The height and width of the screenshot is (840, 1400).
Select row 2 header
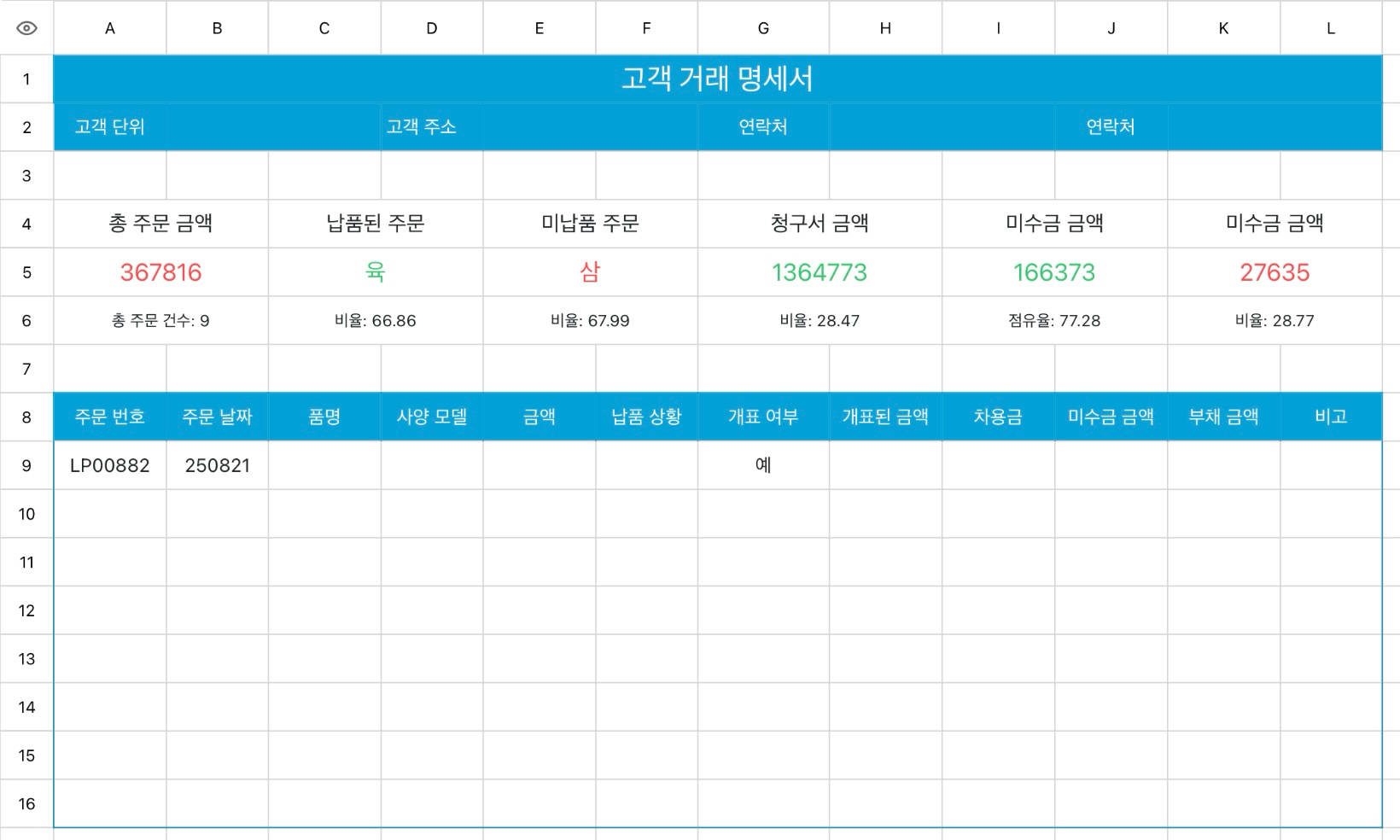[26, 127]
